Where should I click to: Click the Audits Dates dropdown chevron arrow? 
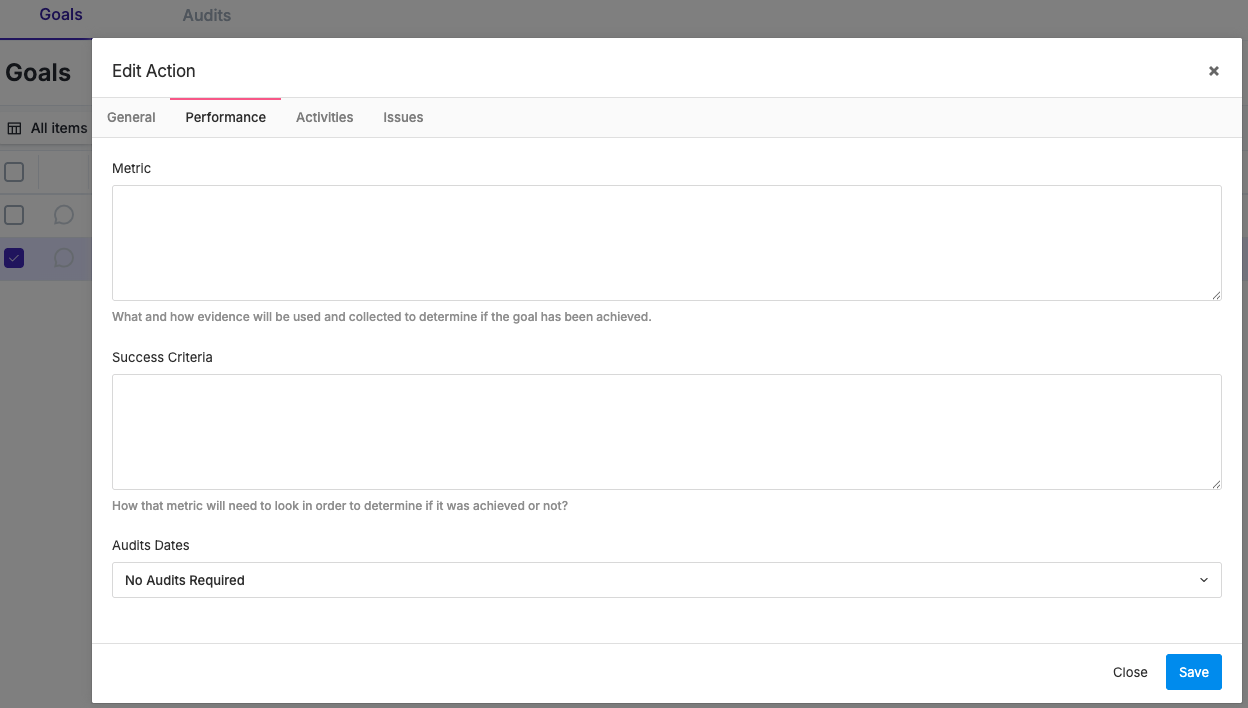point(1203,580)
